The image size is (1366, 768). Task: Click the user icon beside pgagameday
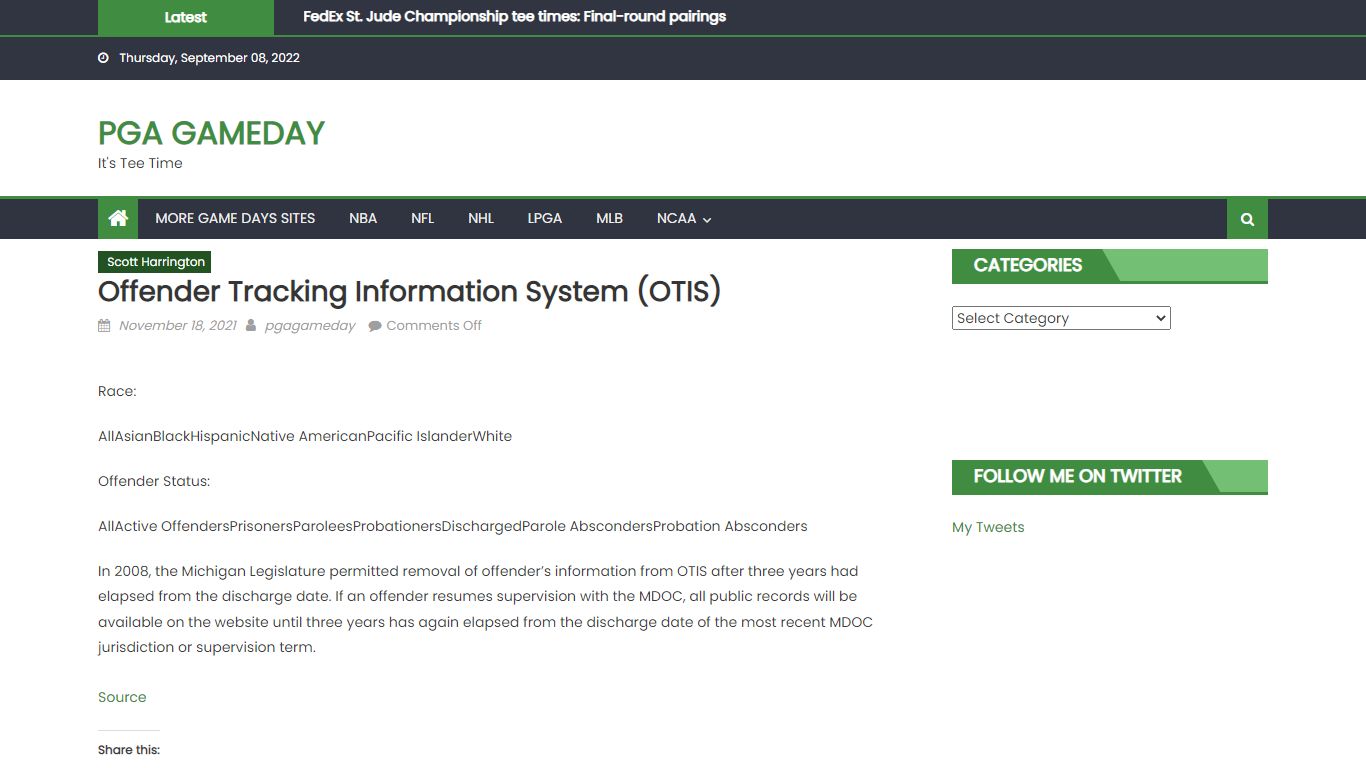coord(251,325)
